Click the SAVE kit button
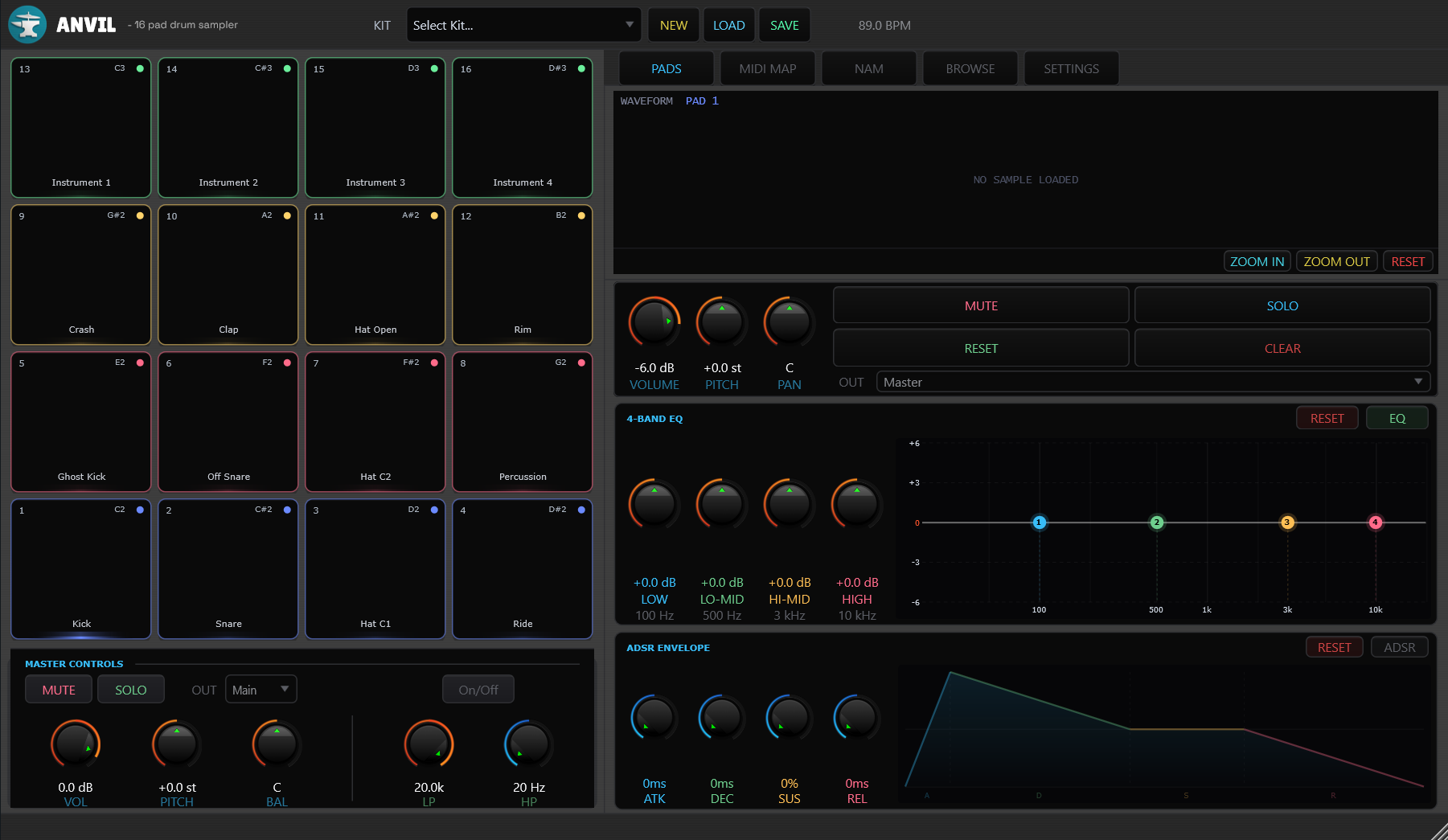Screen dimensions: 1448x840 (x=785, y=25)
